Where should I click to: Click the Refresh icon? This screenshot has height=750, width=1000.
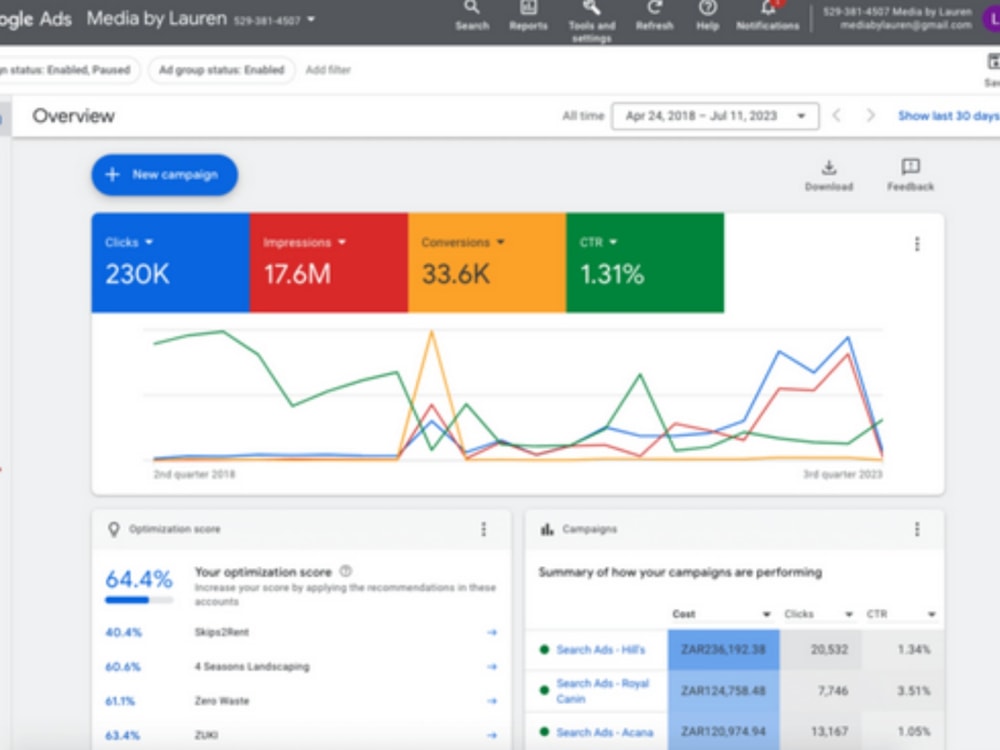654,15
